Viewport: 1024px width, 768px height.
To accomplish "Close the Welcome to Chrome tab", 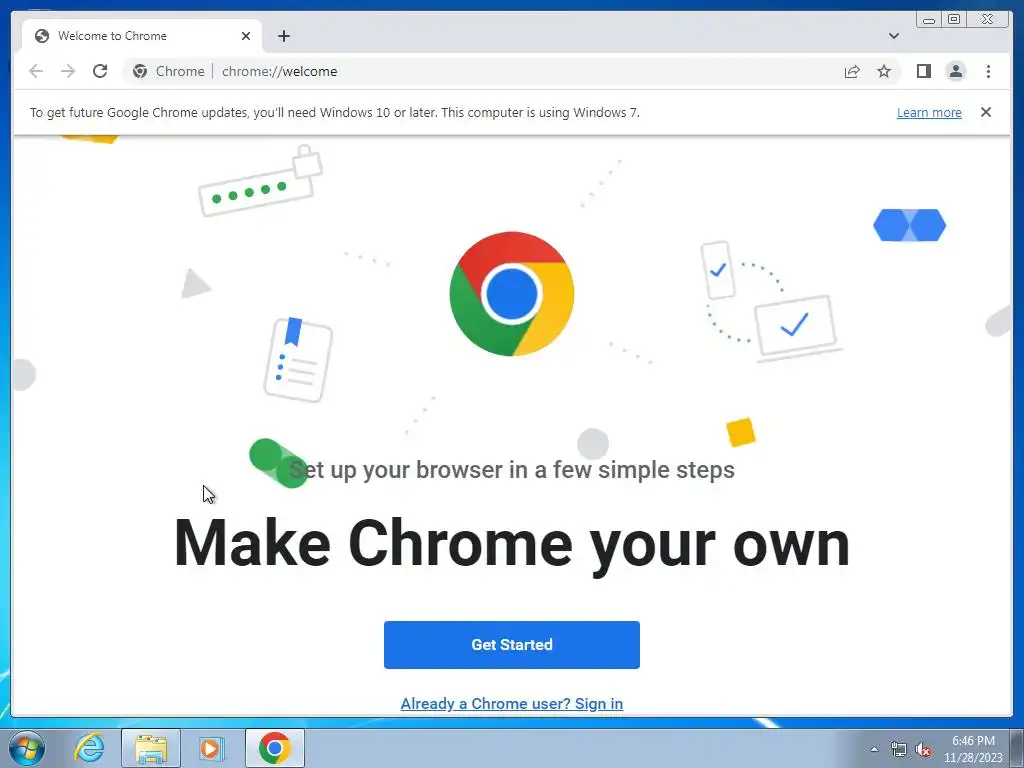I will pos(246,36).
